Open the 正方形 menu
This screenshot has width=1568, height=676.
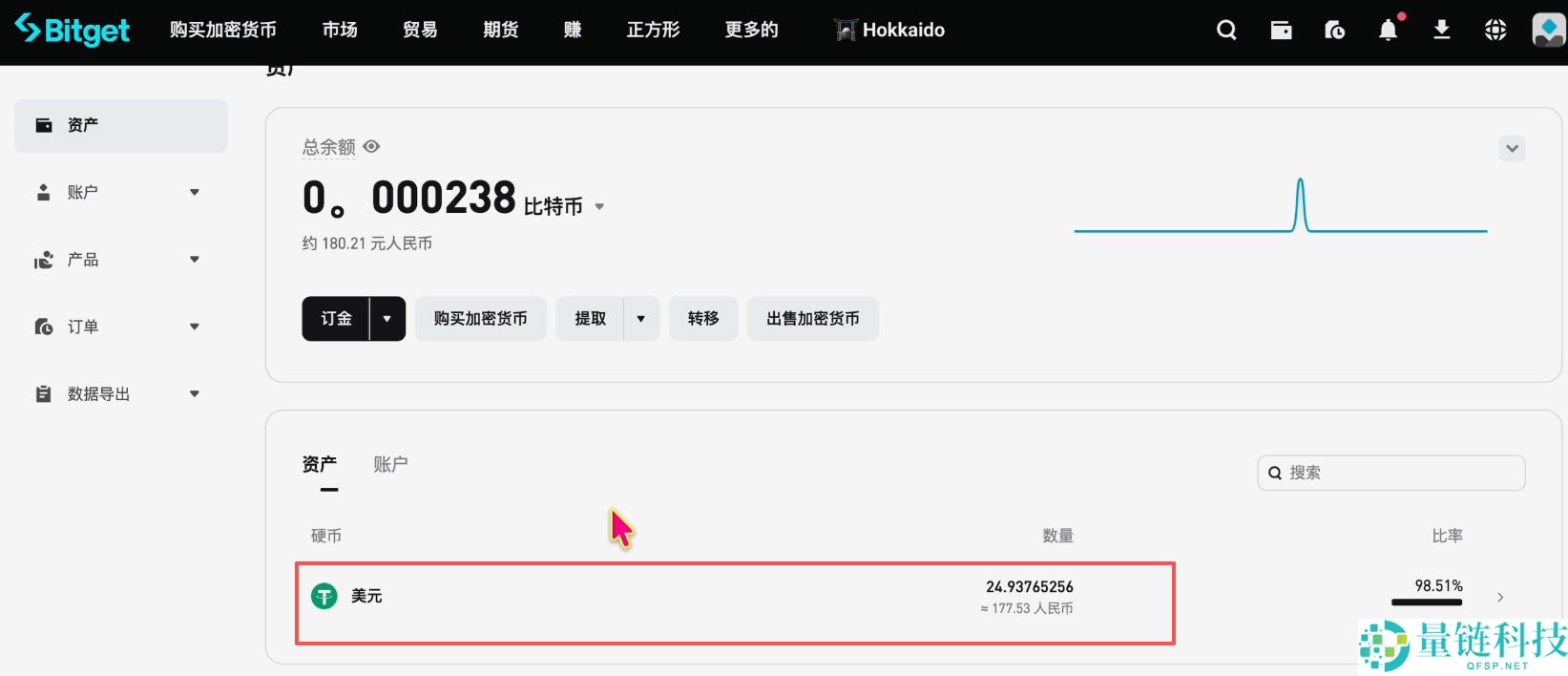tap(654, 31)
